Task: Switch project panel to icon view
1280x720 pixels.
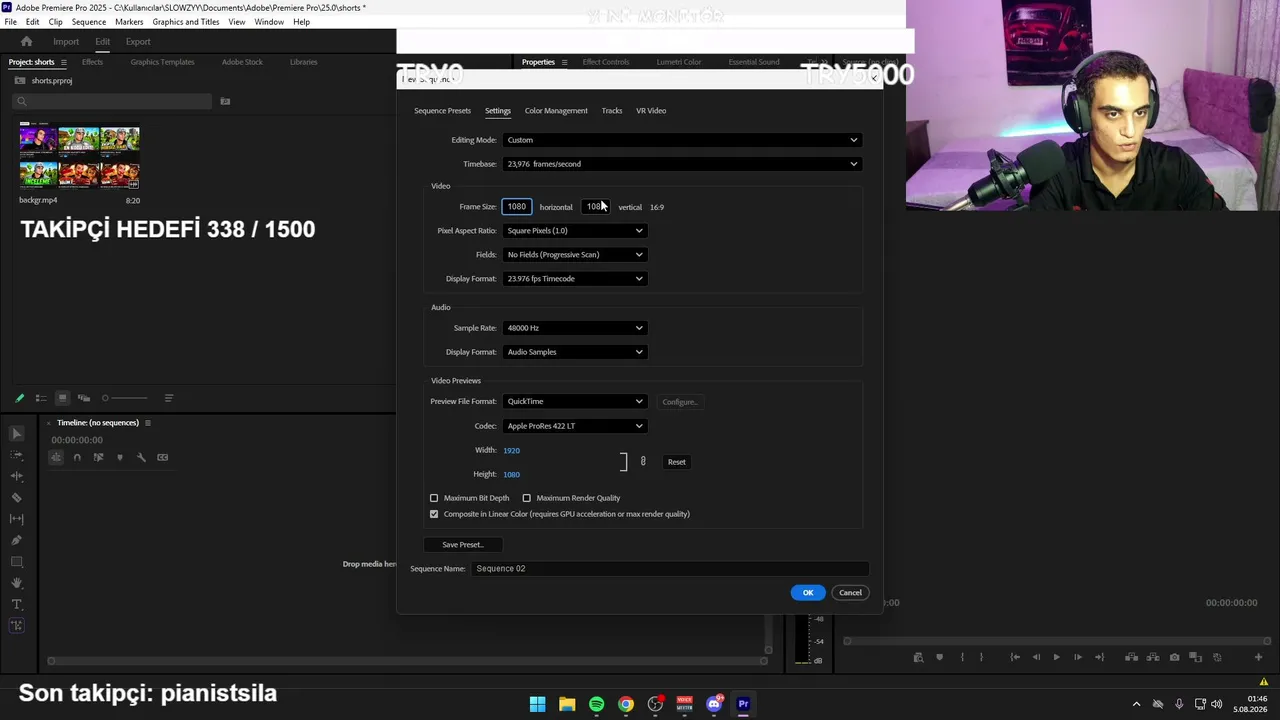Action: pyautogui.click(x=62, y=398)
